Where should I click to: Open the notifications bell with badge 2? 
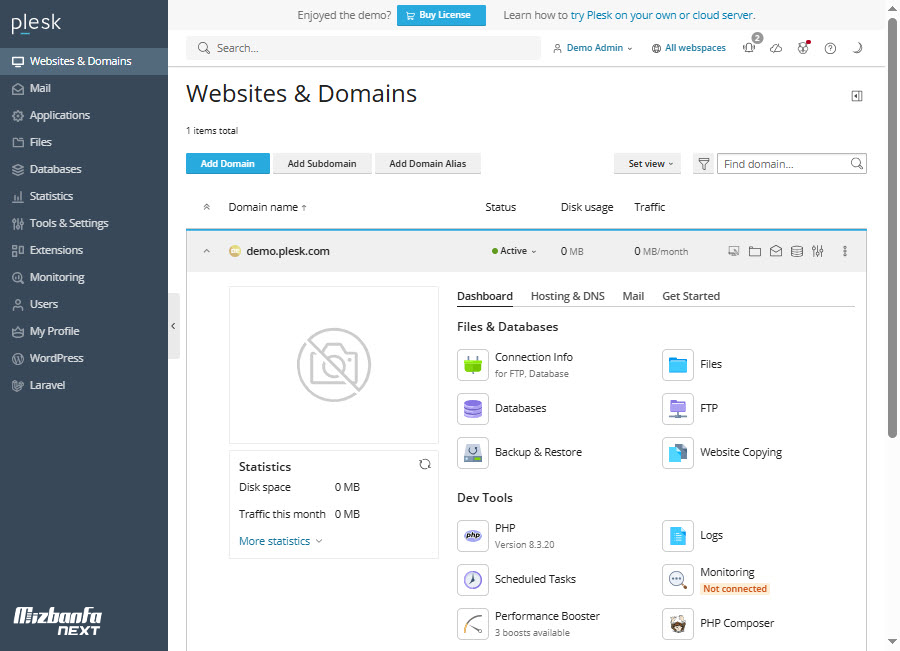[750, 47]
